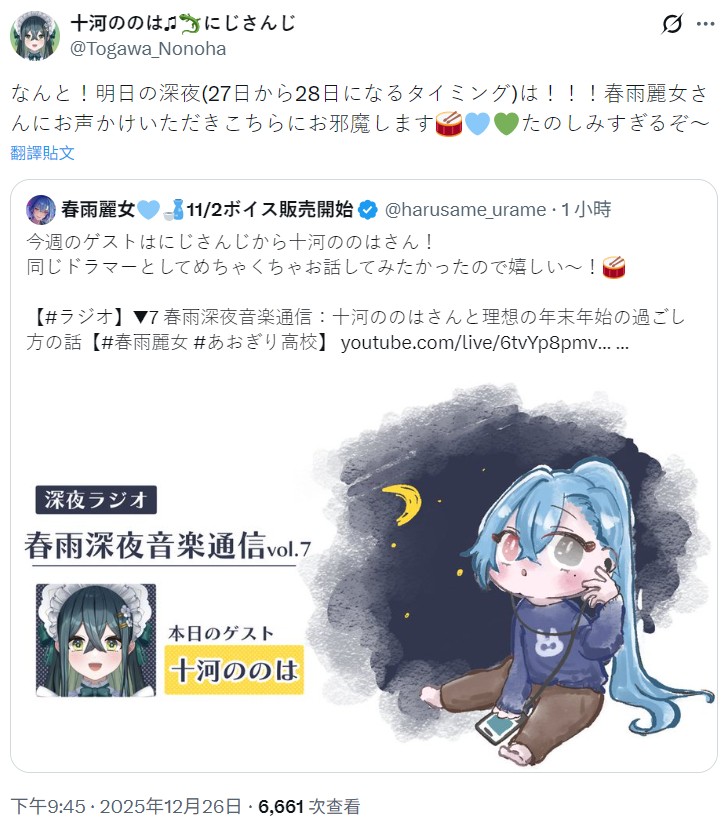This screenshot has height=821, width=728.
Task: Click quoted author name 春雨麗女
Action: pos(98,209)
